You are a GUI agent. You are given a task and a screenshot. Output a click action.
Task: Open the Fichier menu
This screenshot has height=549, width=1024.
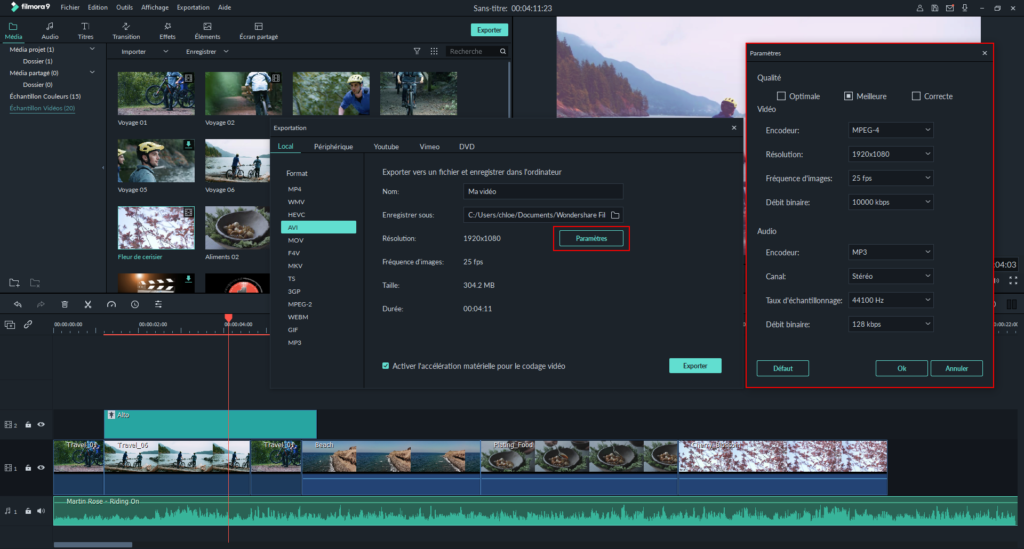(x=70, y=8)
